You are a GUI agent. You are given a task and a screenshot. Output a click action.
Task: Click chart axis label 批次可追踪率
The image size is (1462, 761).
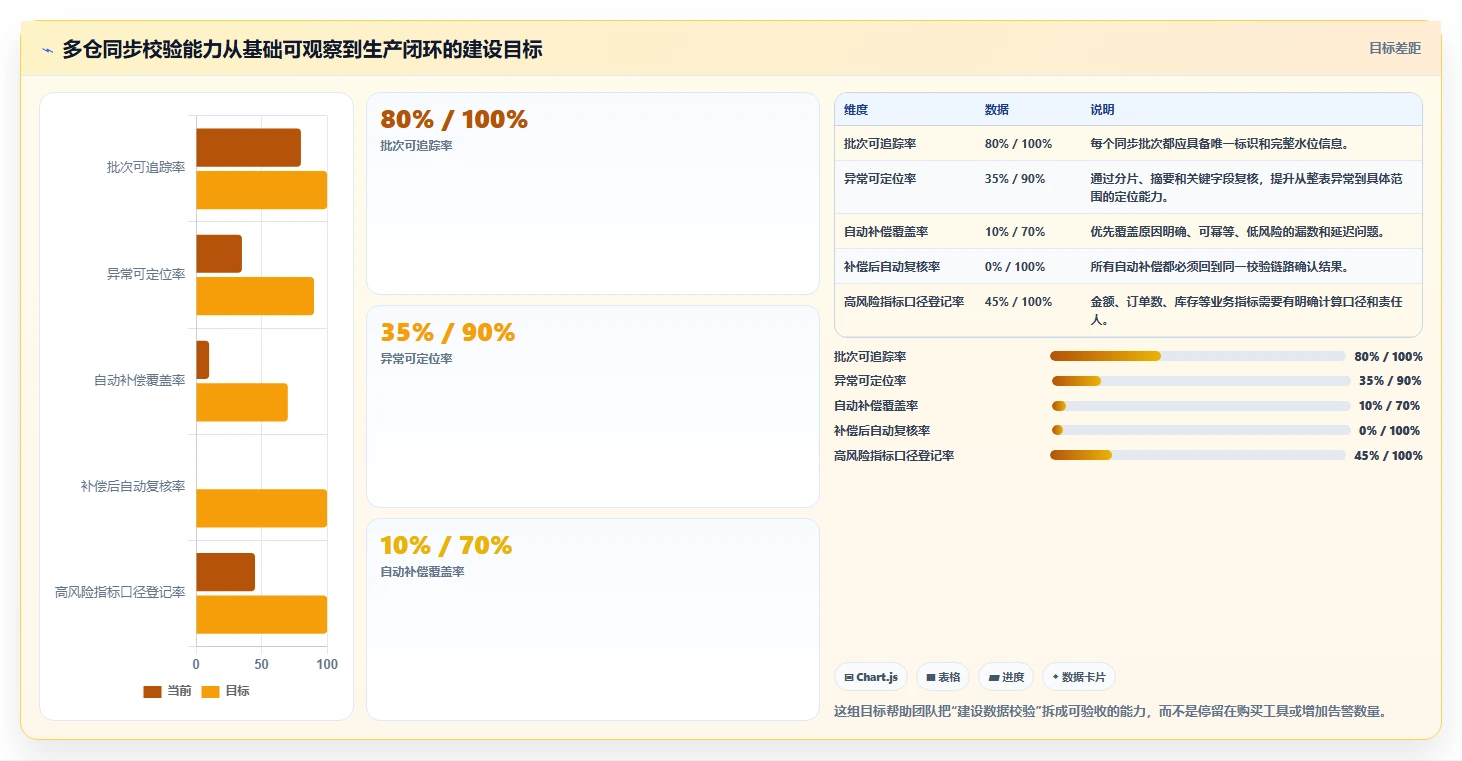(146, 168)
